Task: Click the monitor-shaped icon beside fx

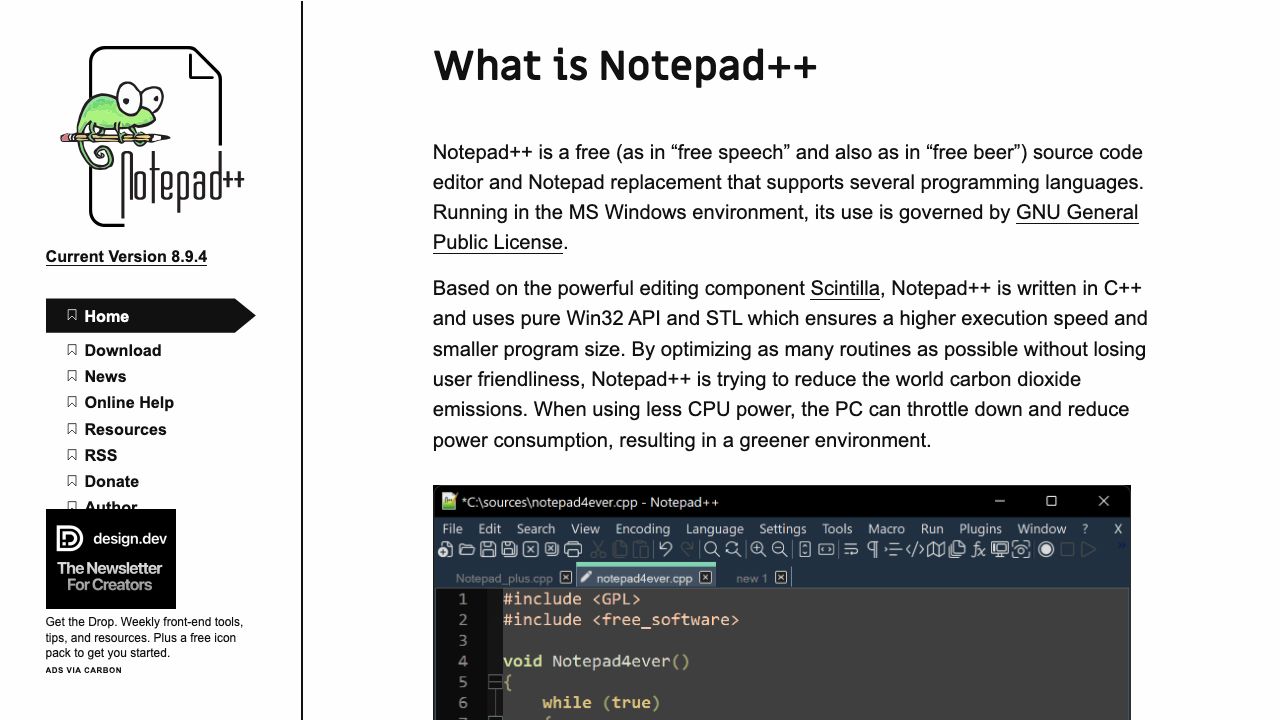Action: [1000, 549]
